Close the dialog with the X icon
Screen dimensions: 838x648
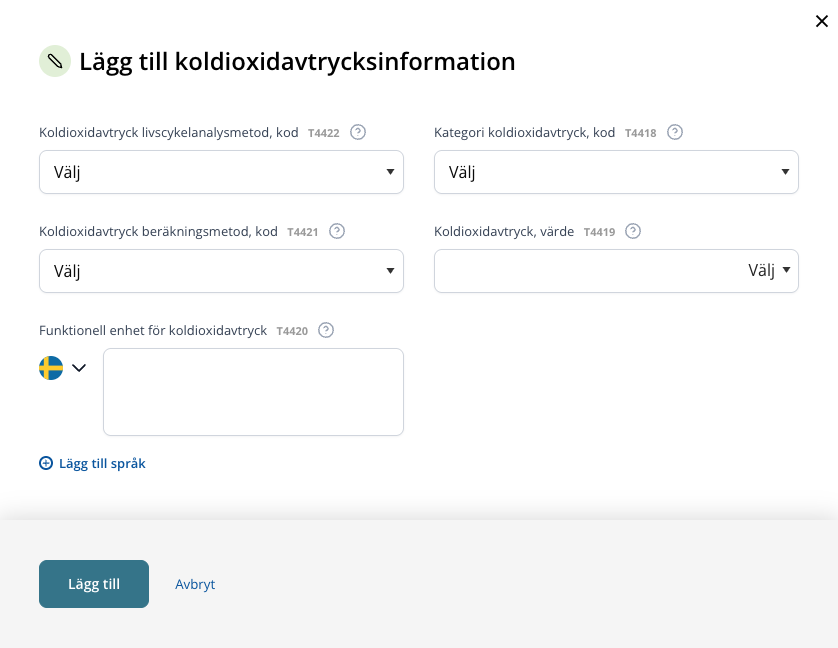821,21
